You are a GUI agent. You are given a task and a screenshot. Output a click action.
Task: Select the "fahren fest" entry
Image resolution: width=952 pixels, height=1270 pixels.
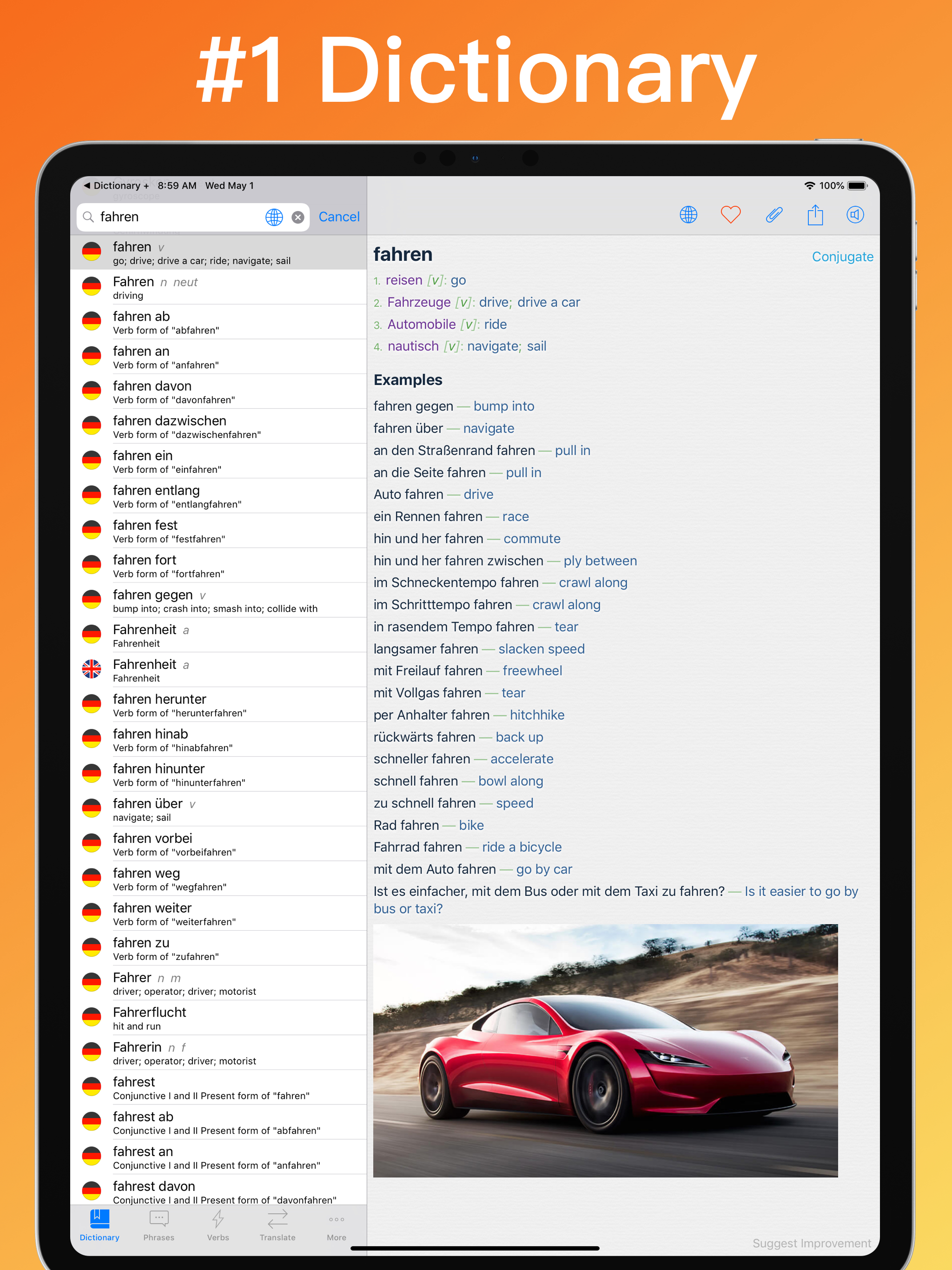(218, 530)
